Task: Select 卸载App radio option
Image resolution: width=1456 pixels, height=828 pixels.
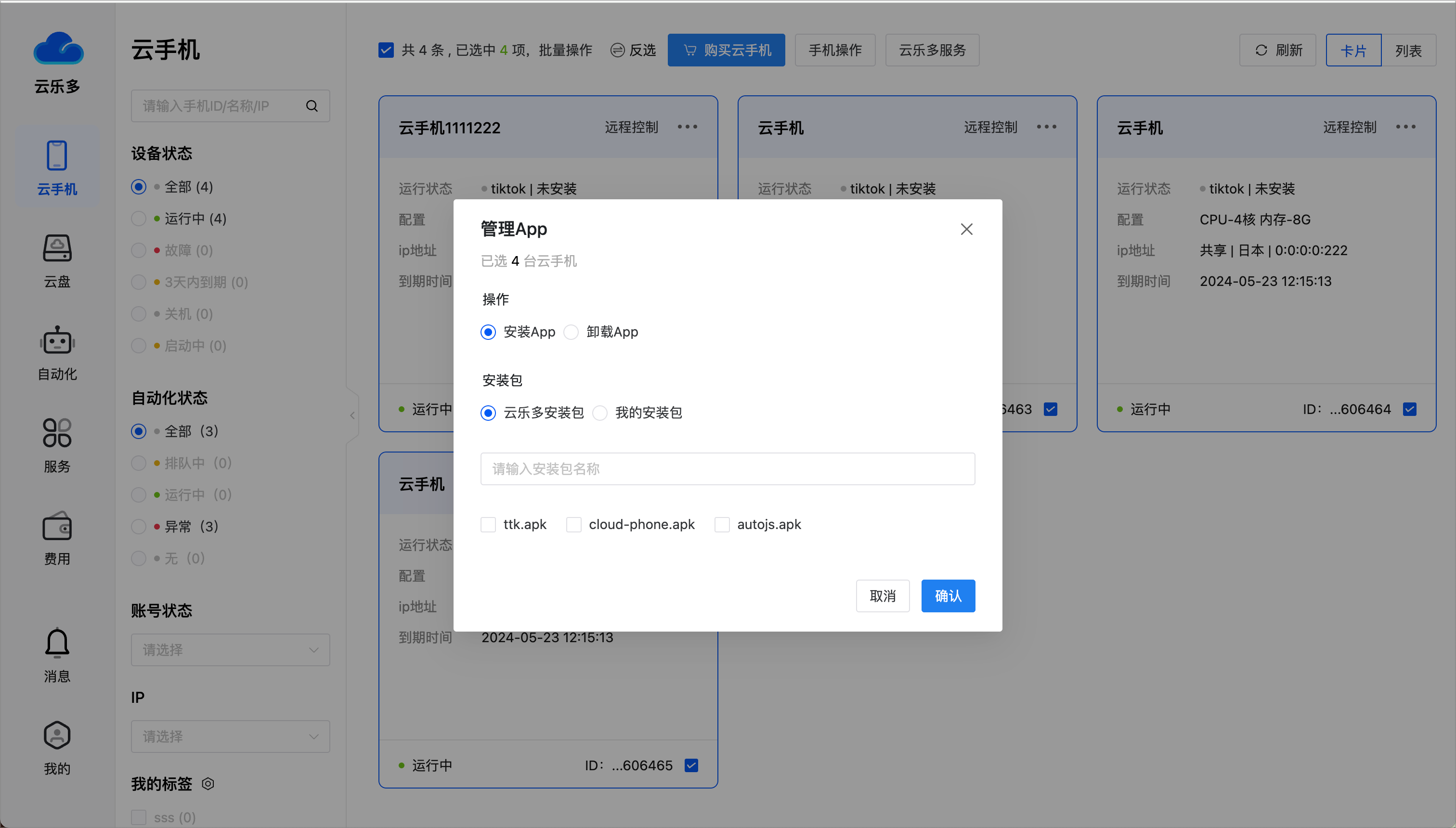Action: (x=571, y=332)
